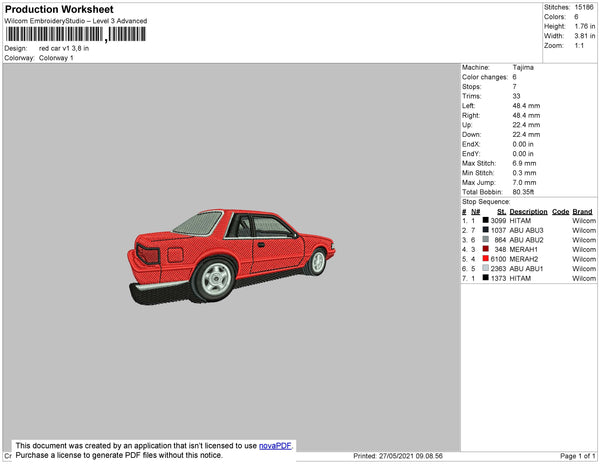Click 'ABU ABU3' description text
This screenshot has height=464, width=600.
click(x=526, y=230)
